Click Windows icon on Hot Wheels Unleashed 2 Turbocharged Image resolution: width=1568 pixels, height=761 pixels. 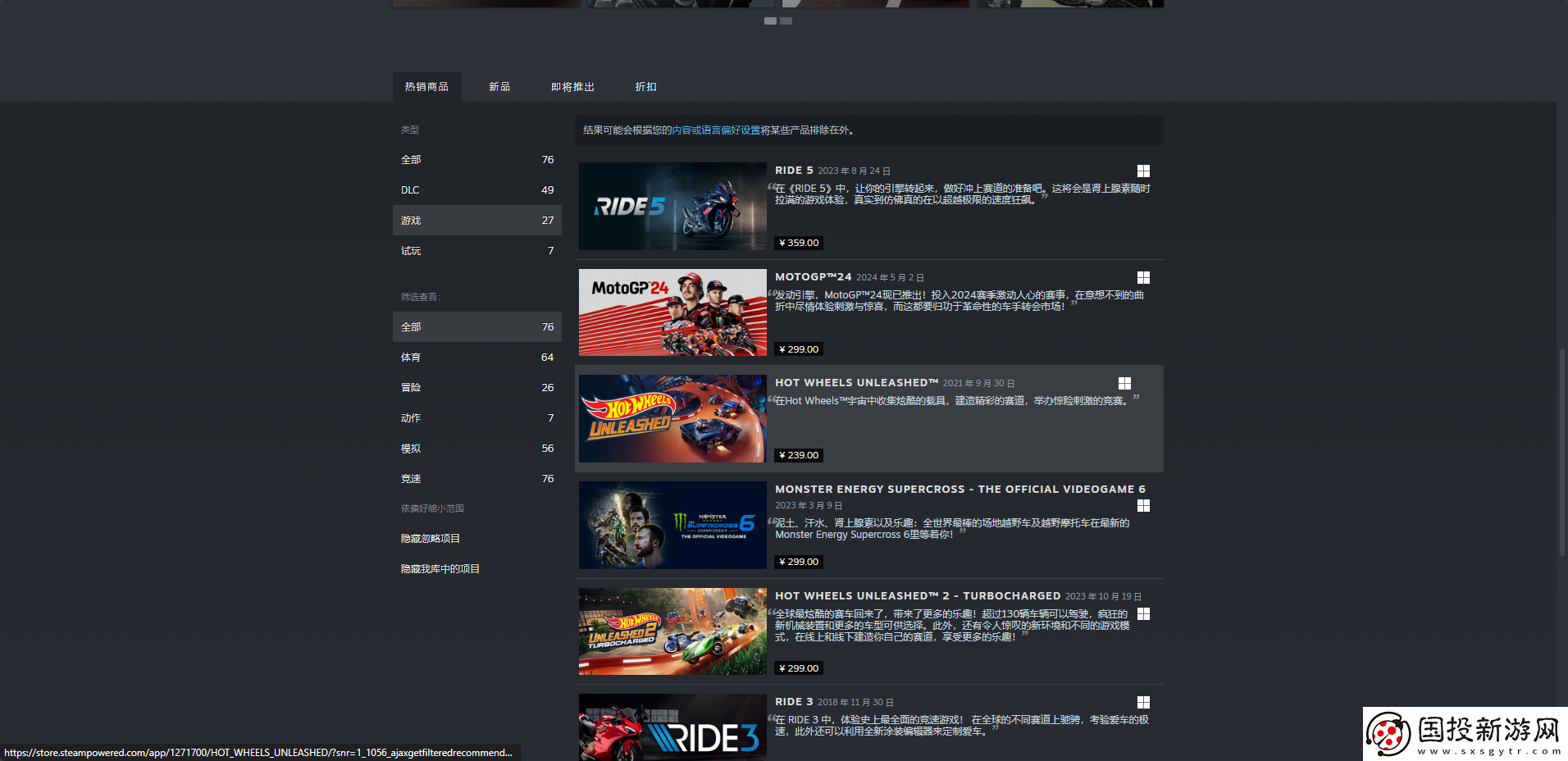[1143, 613]
